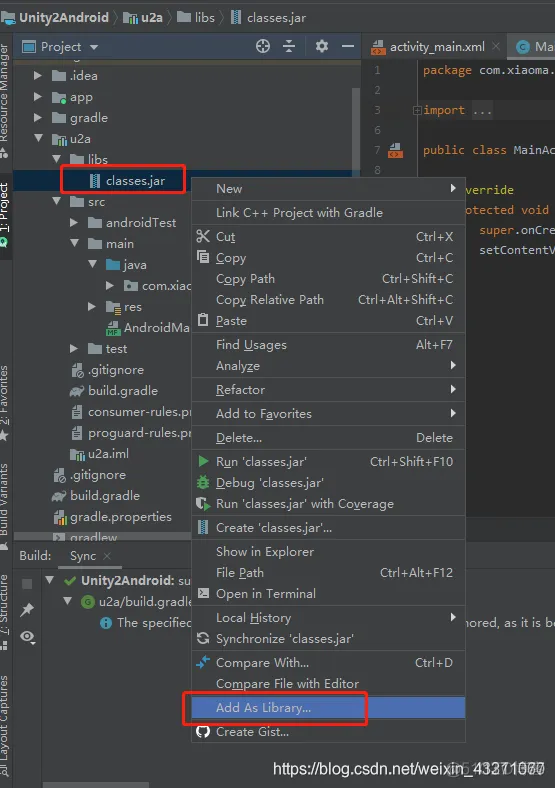Screen dimensions: 555x788
Task: Expand the .idea folder
Action: tap(38, 76)
